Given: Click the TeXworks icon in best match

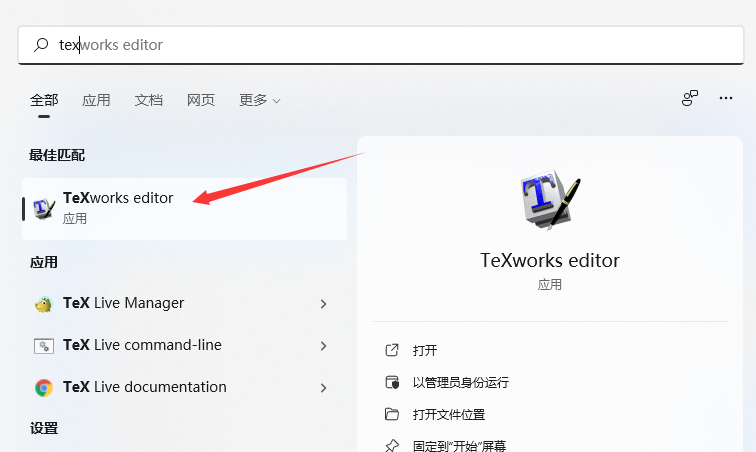Looking at the screenshot, I should (x=44, y=208).
